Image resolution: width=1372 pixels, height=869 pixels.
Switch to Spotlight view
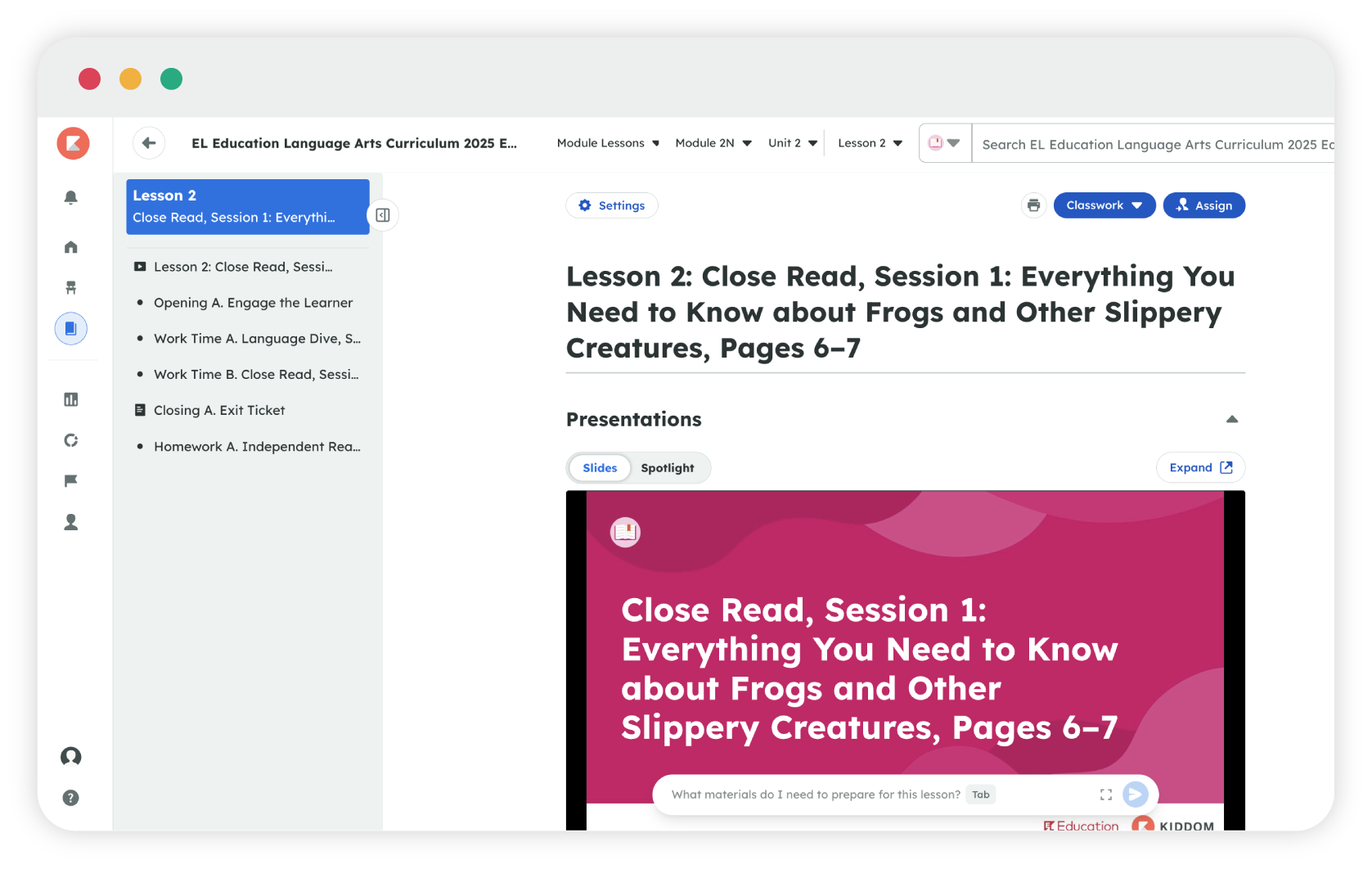point(668,468)
